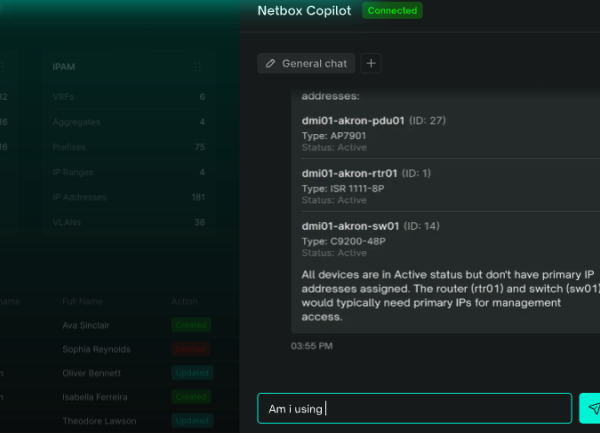600x433 pixels.
Task: Click the 03:55 PM message timestamp
Action: tap(311, 346)
